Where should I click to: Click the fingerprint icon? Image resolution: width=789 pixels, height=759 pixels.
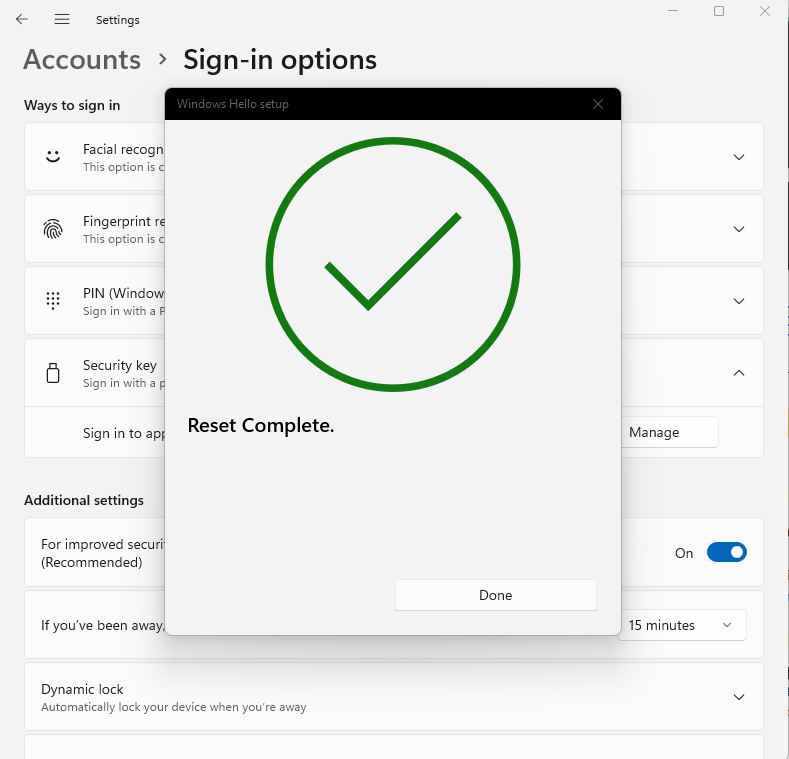coord(53,229)
